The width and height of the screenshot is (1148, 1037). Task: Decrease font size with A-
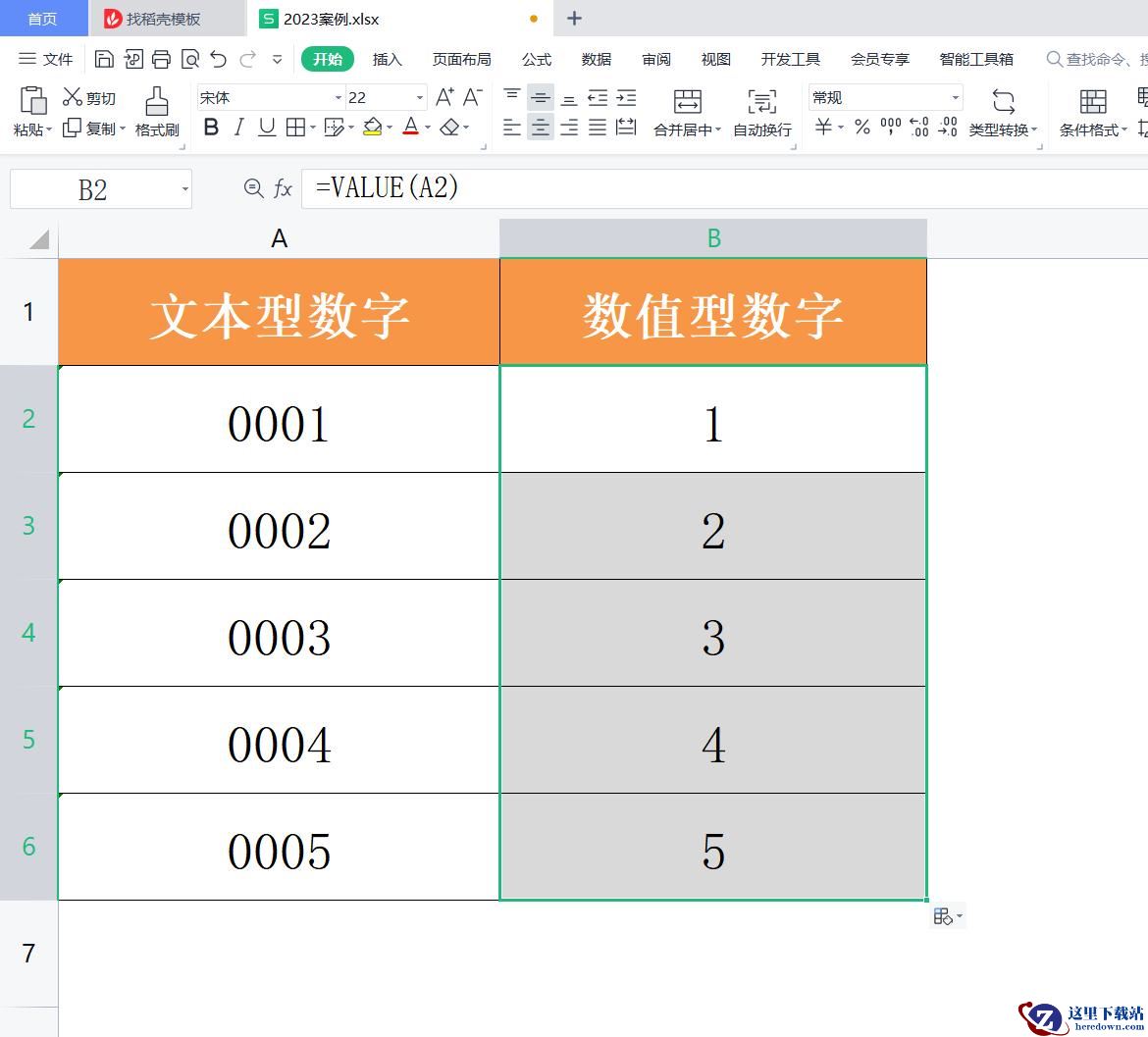473,97
